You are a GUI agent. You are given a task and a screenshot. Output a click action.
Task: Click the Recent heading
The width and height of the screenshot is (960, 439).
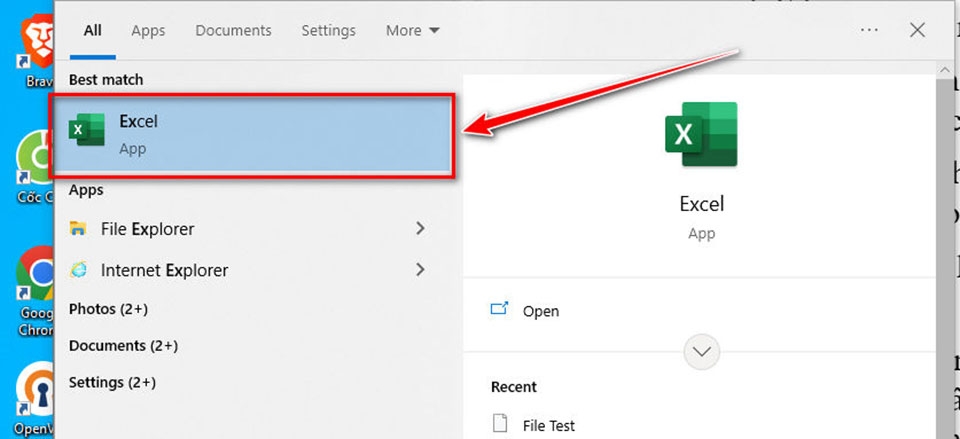tap(514, 387)
